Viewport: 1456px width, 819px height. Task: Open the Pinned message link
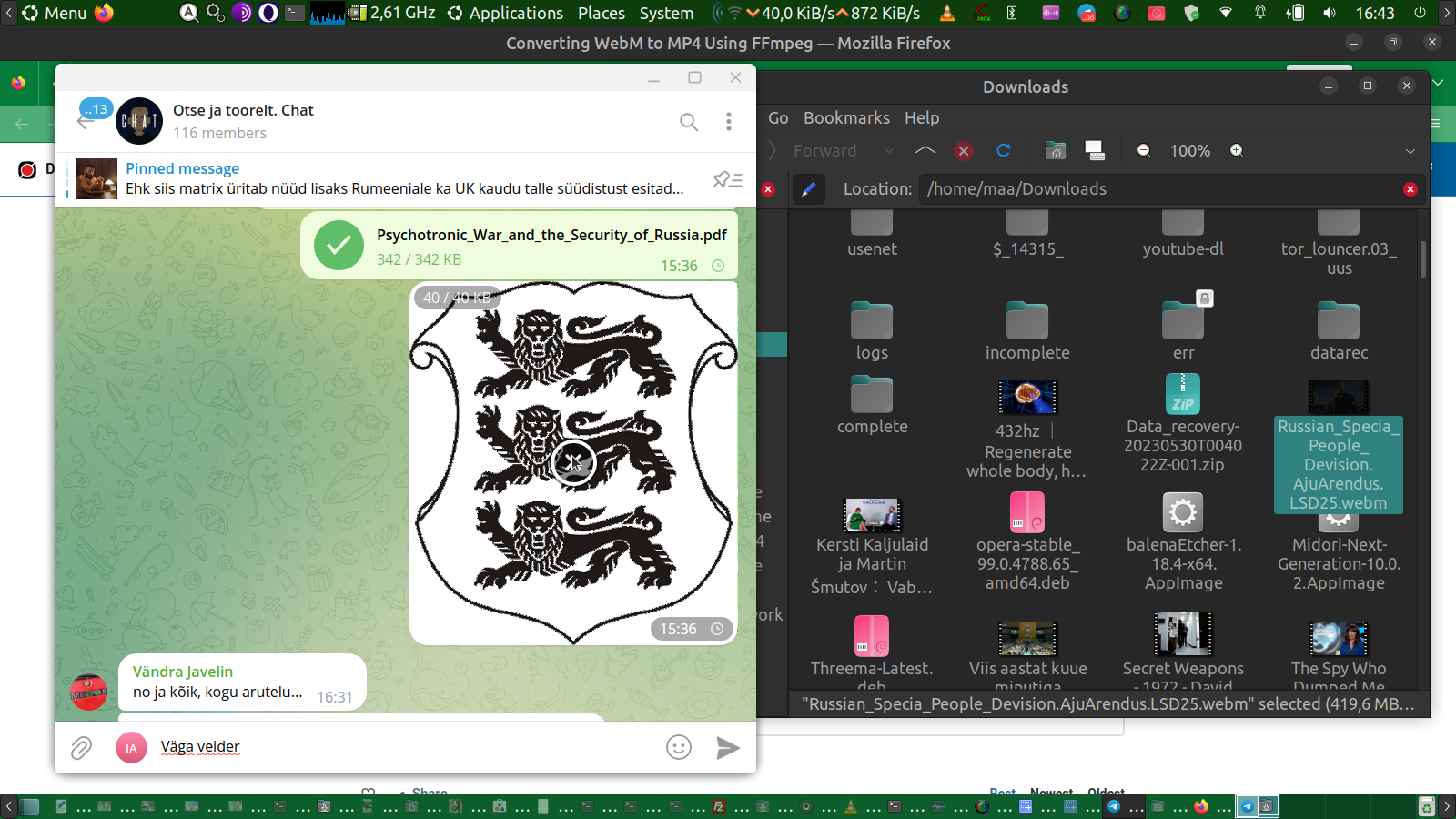click(182, 168)
